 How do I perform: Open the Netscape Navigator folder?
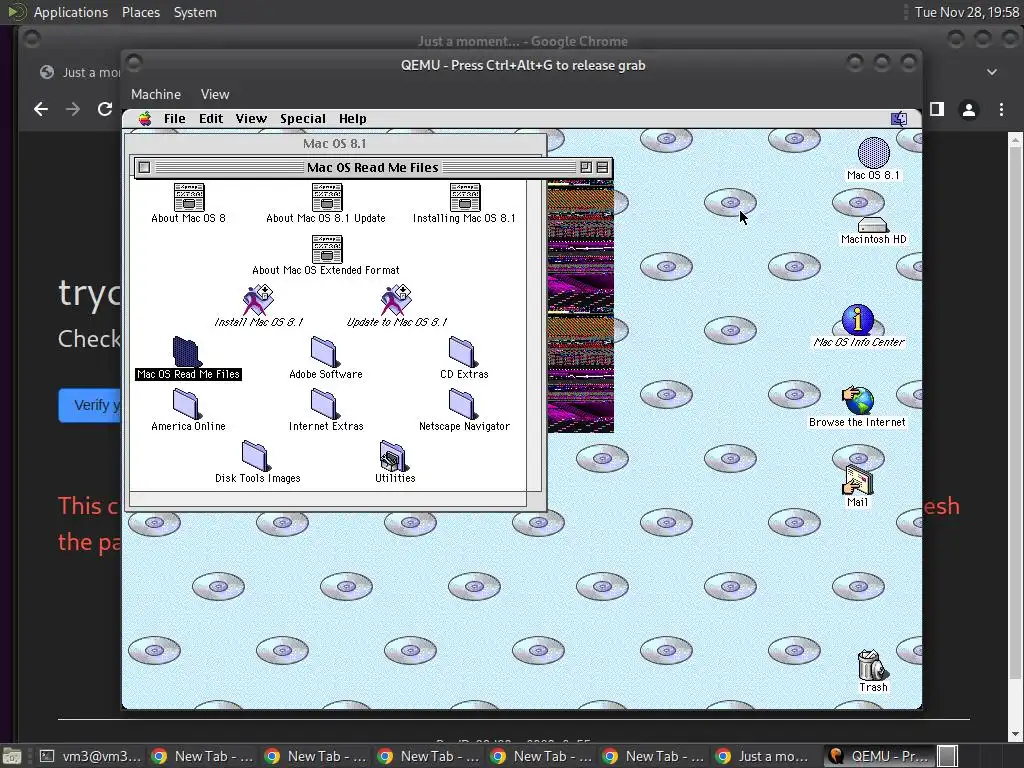pyautogui.click(x=463, y=404)
